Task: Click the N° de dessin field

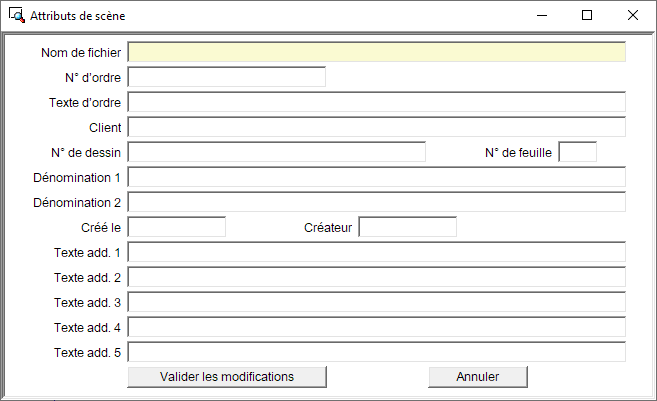Action: (x=276, y=152)
